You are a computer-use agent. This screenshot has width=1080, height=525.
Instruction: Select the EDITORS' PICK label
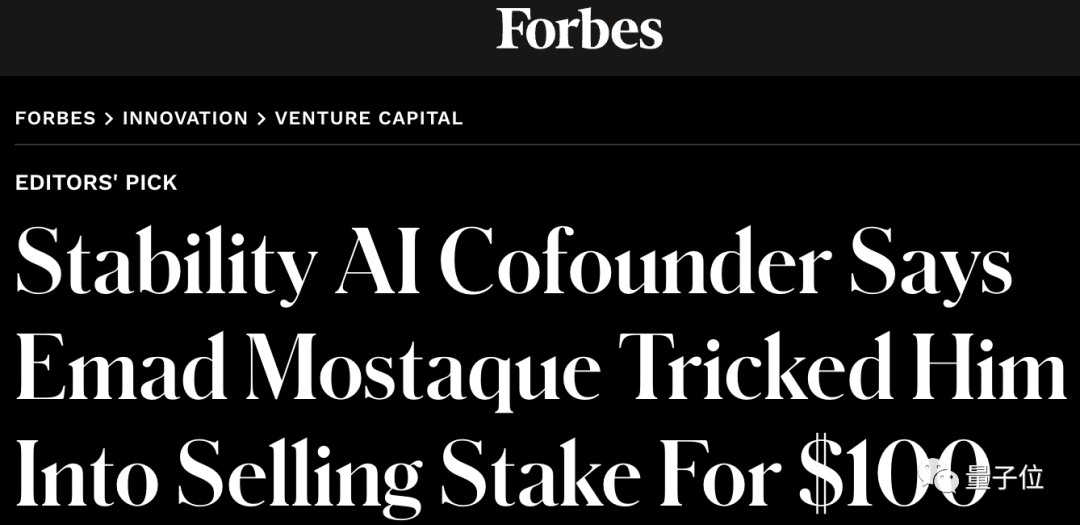96,182
